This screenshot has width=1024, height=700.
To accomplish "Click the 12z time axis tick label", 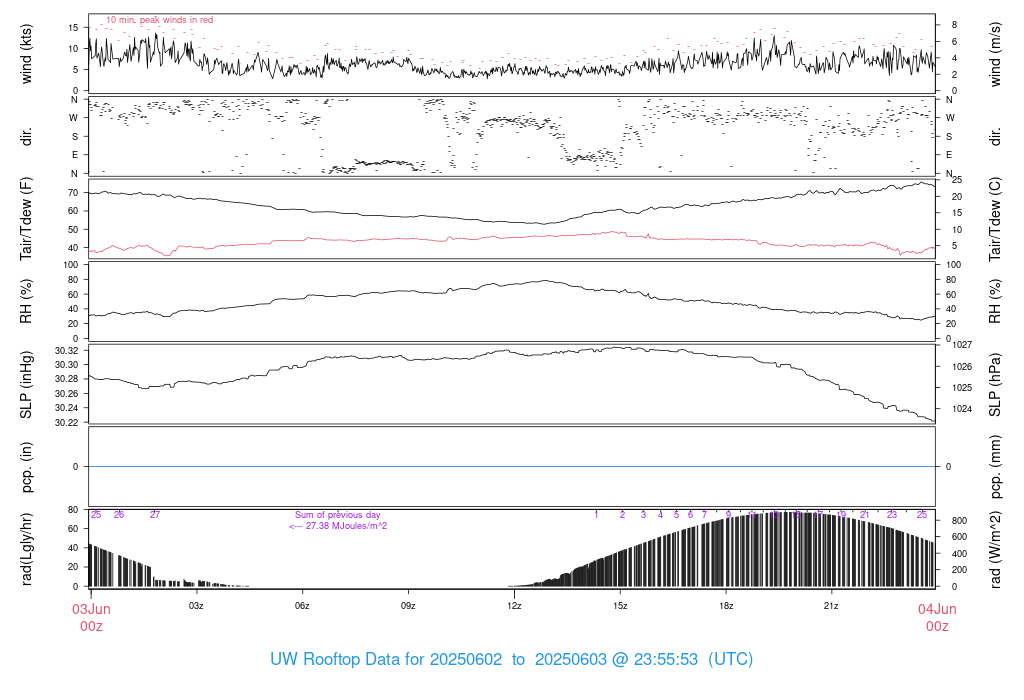I will pyautogui.click(x=514, y=606).
